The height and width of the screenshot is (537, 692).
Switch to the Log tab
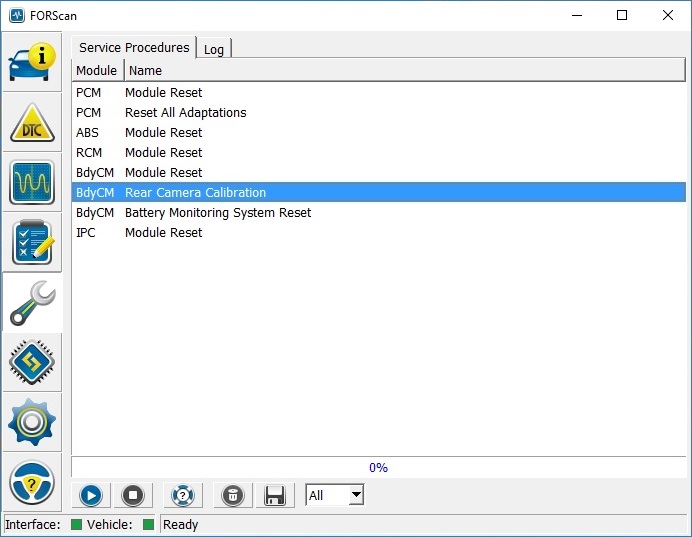214,49
